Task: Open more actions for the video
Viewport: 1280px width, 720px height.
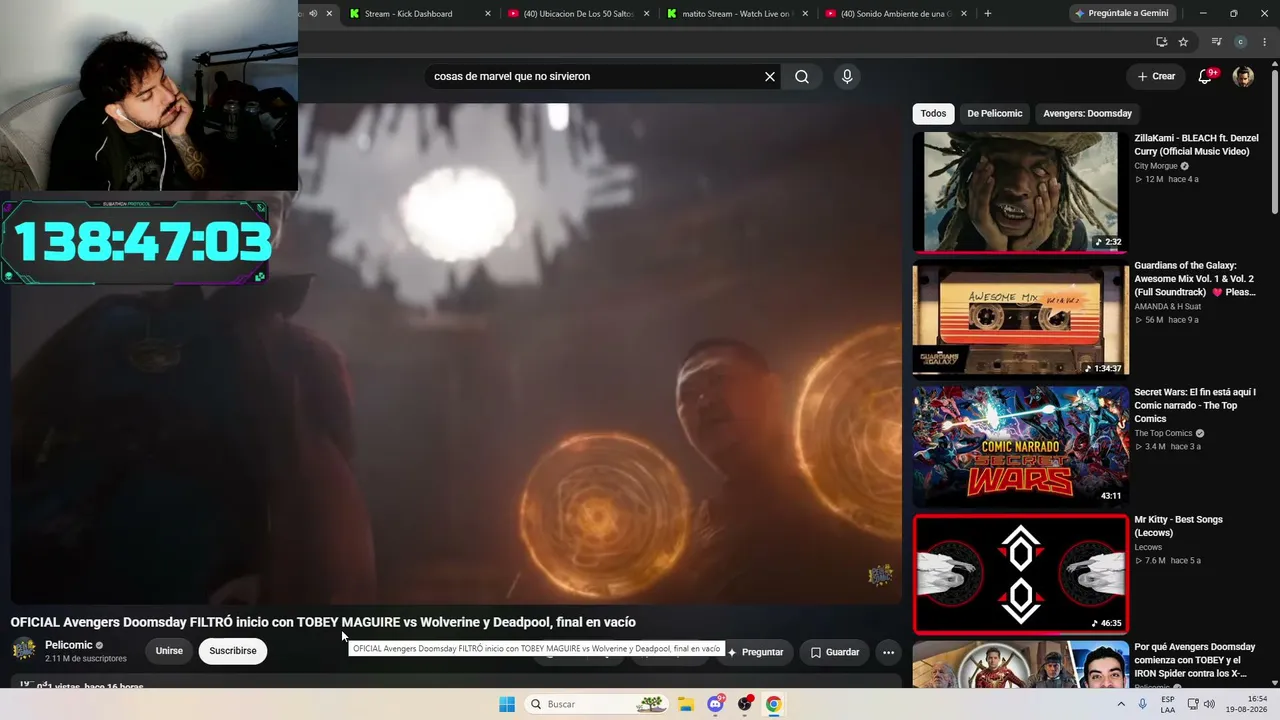Action: tap(888, 652)
